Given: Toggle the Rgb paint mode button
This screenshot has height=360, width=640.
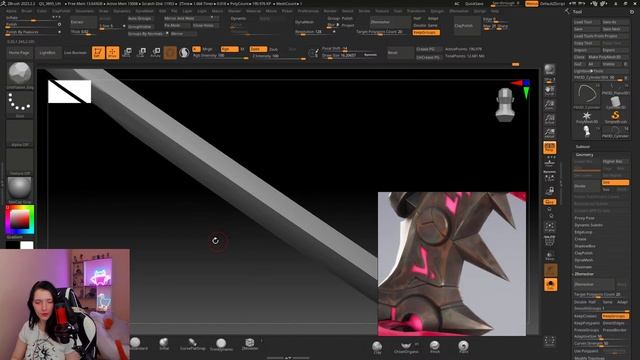Looking at the screenshot, I should click(x=229, y=49).
